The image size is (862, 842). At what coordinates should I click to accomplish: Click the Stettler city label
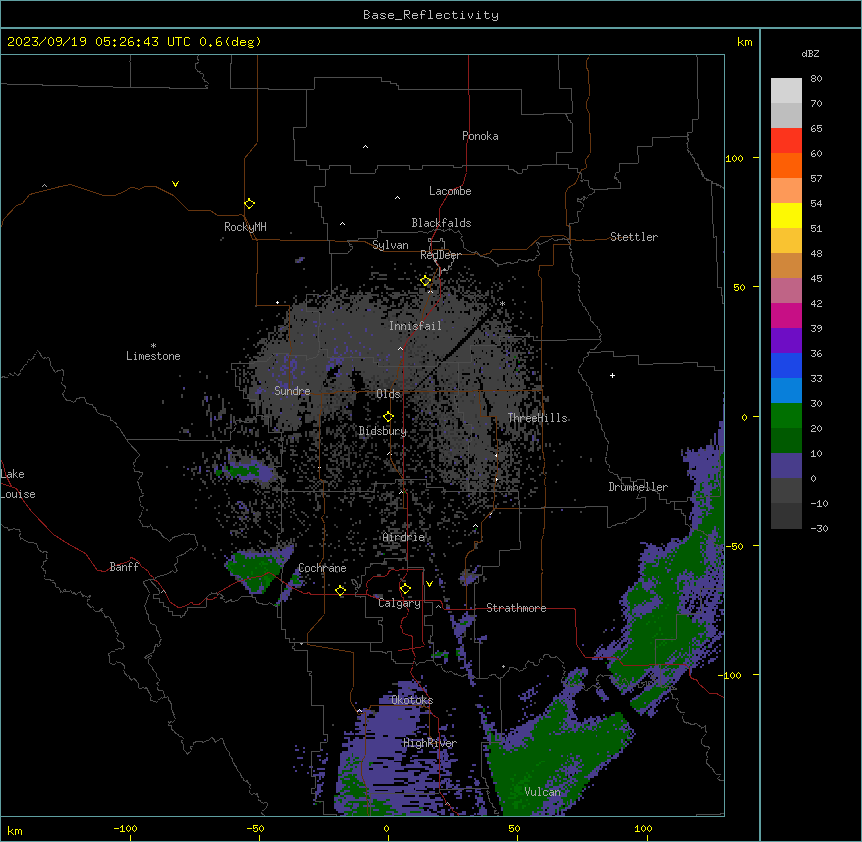pyautogui.click(x=634, y=237)
